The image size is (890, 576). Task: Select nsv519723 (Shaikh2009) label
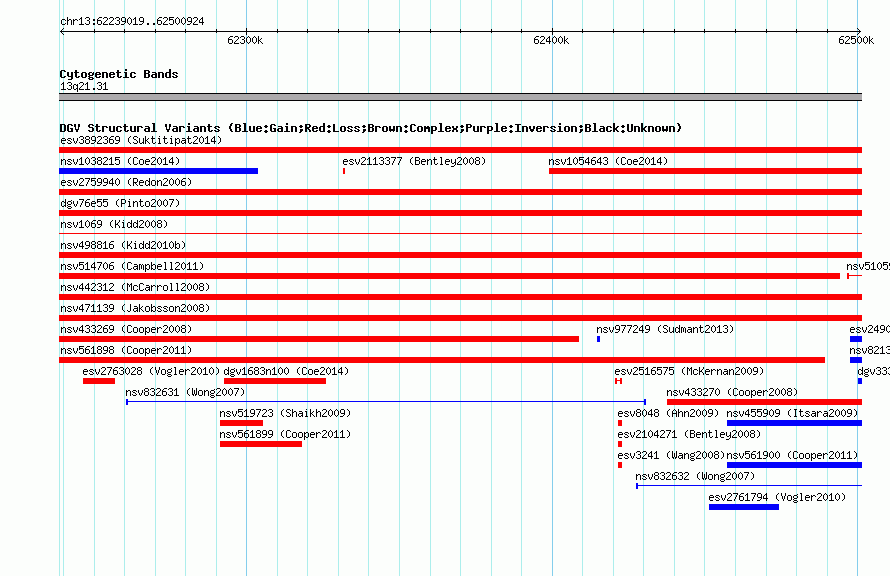point(285,413)
